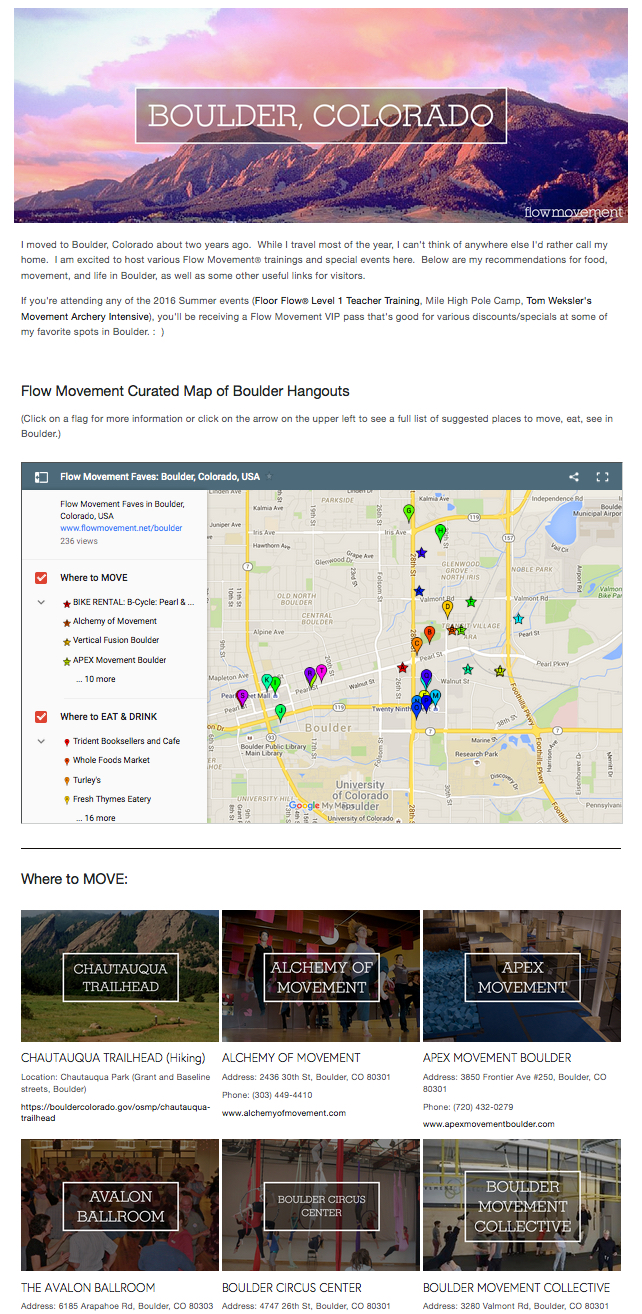Open the bouldercolorado.gov chautauqua-trailhead link

click(x=115, y=1113)
